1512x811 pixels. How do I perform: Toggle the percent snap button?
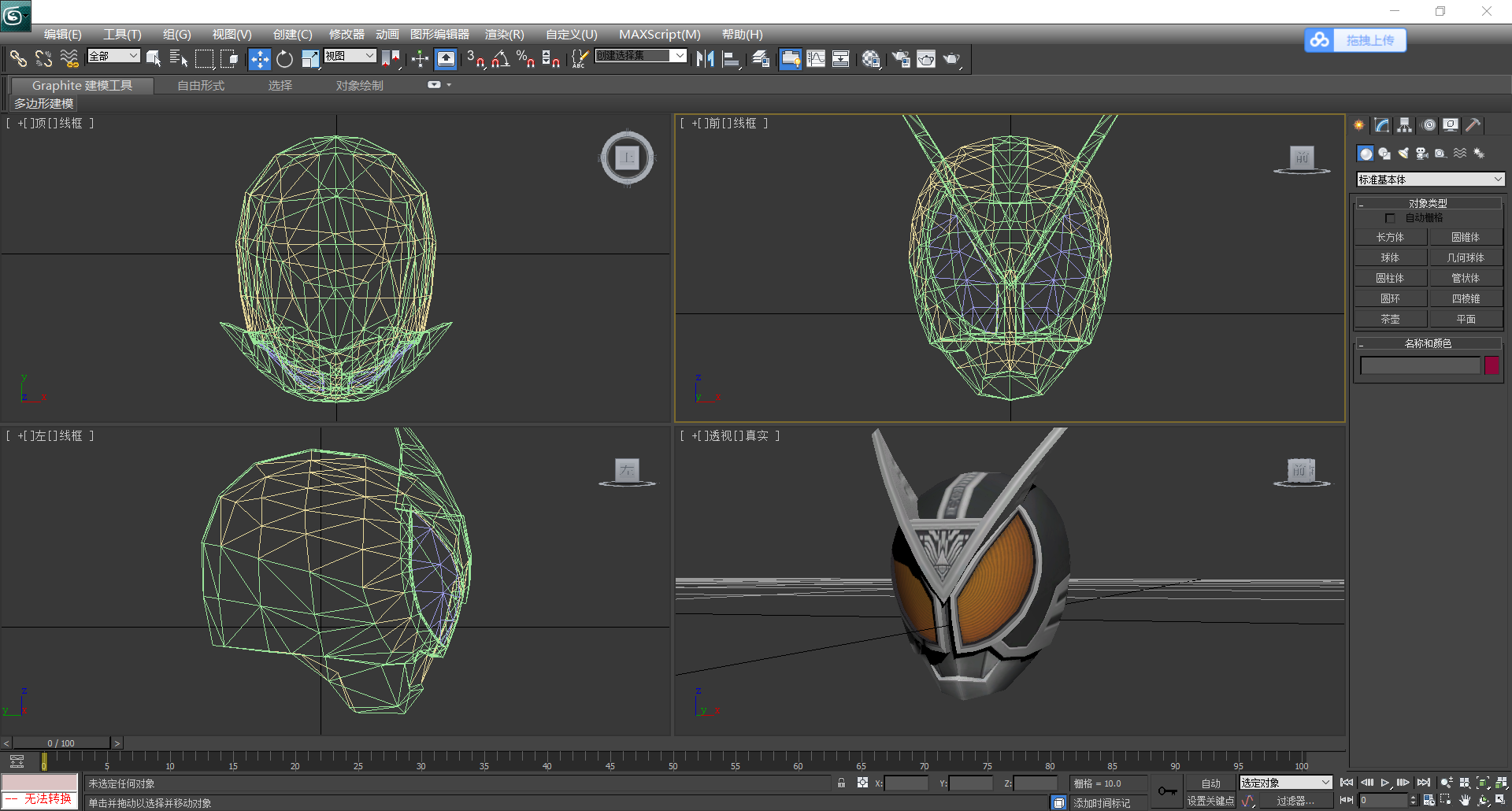click(x=526, y=59)
